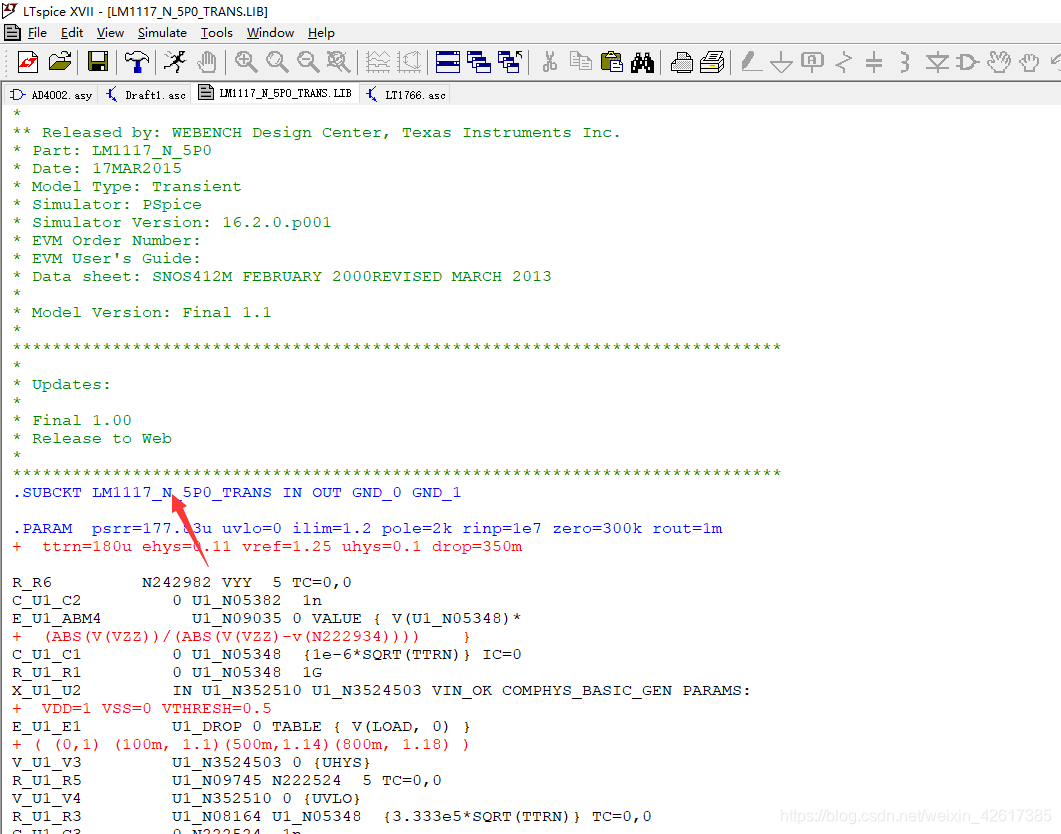Switch to the Draft1.asc tab
Image resolution: width=1061 pixels, height=834 pixels.
146,95
